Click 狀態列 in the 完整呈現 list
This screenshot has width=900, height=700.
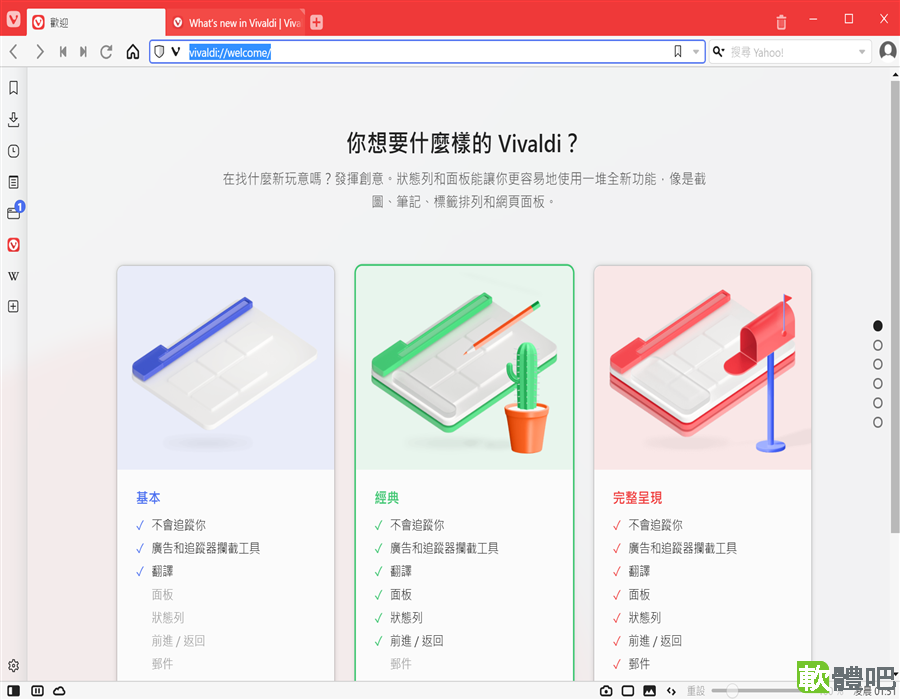click(645, 618)
